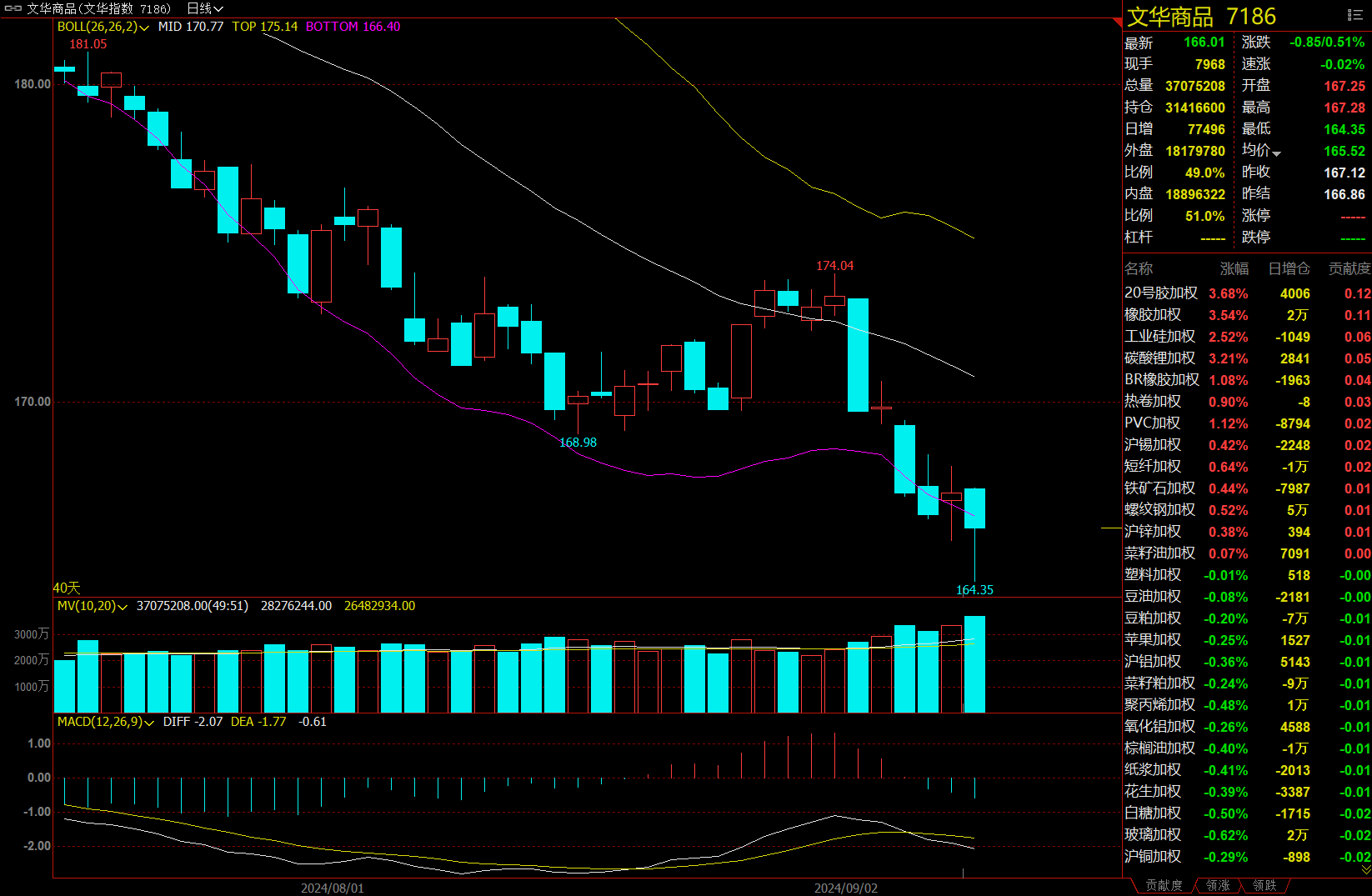Select the 豆粕加权 row
This screenshot has width=1372, height=896.
pos(1247,618)
